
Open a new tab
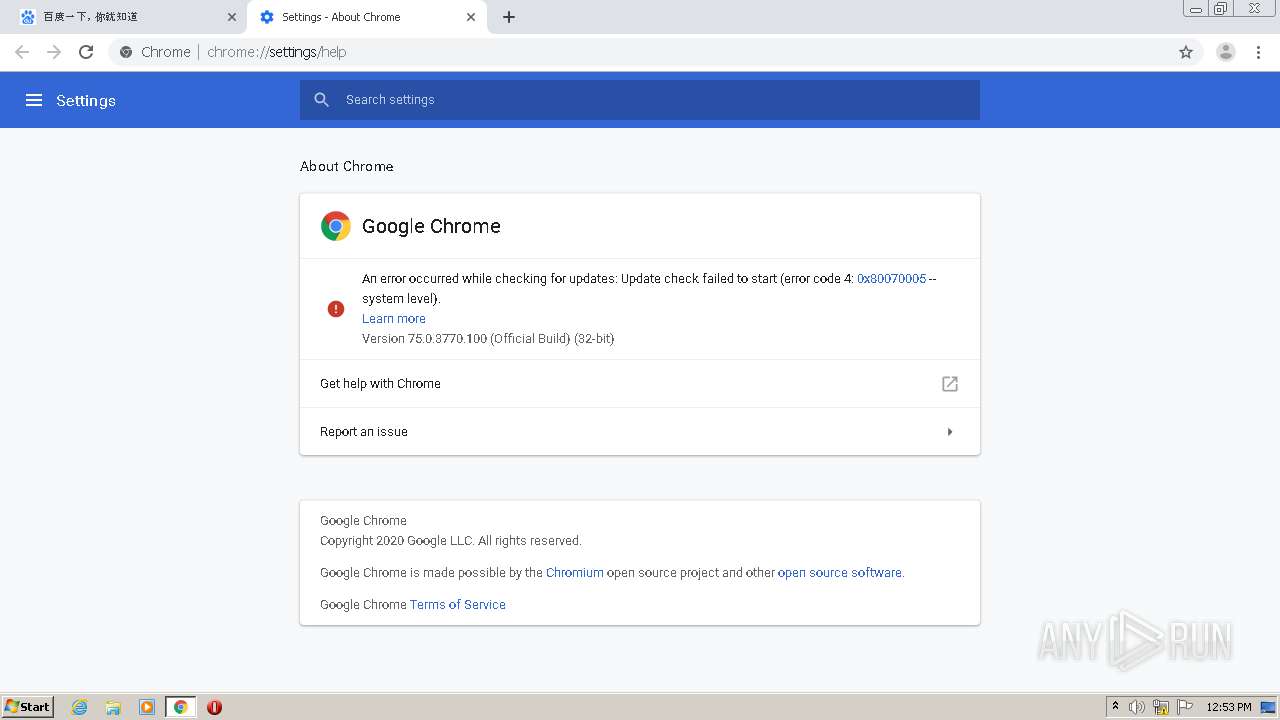[x=509, y=17]
